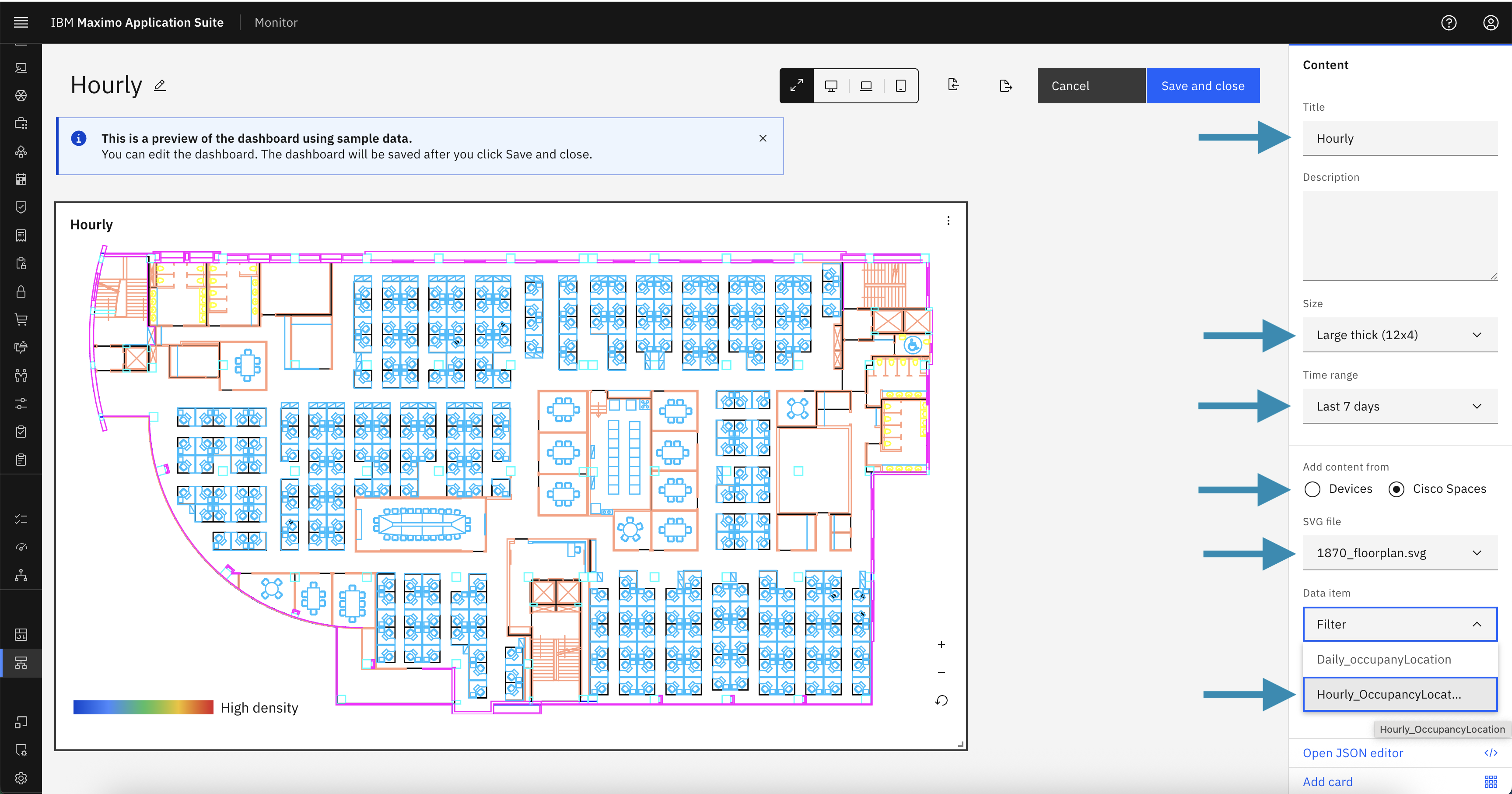
Task: Select the Devices radio button
Action: click(1312, 489)
